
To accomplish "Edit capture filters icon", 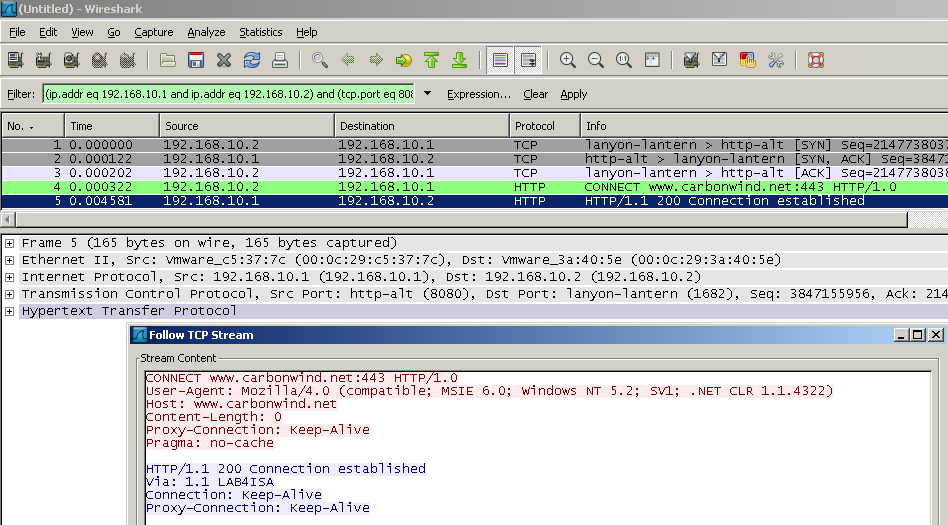I will coord(691,60).
